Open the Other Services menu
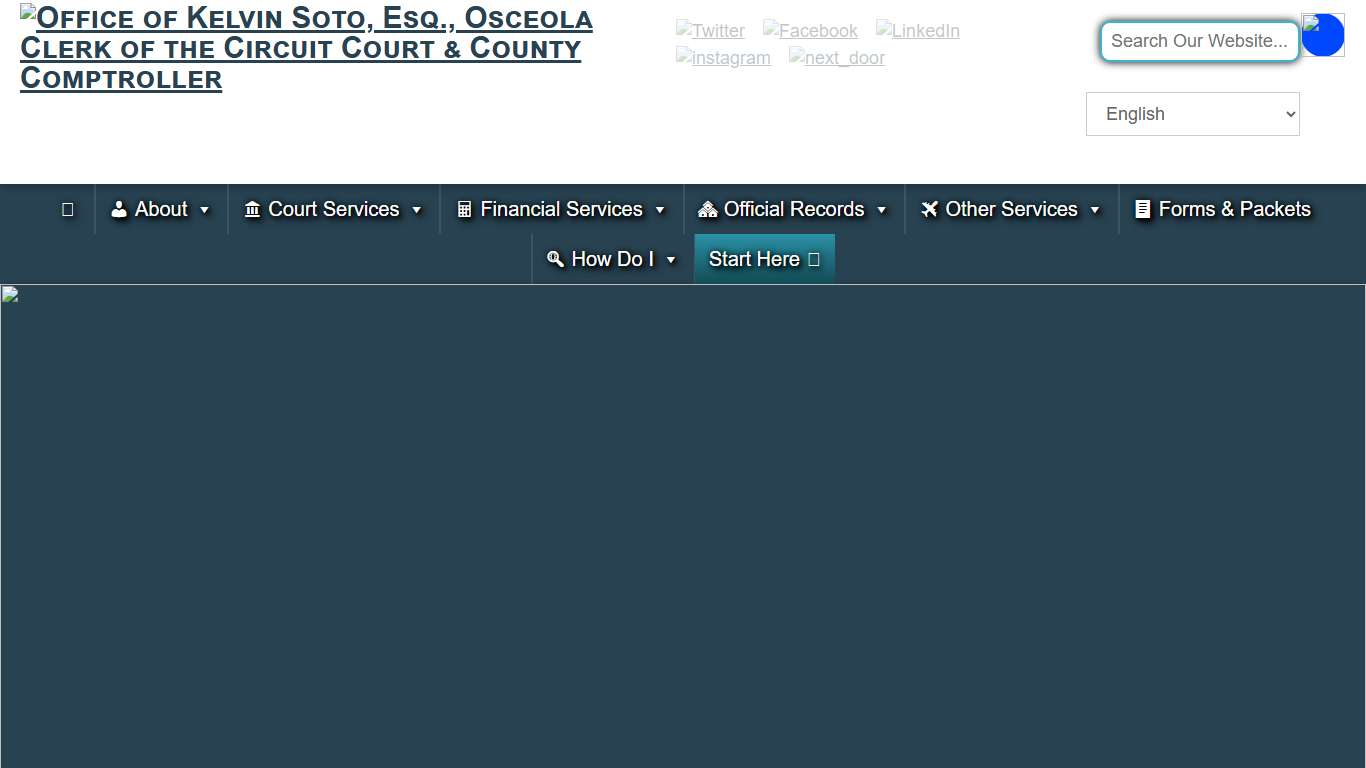1366x768 pixels. (1011, 209)
